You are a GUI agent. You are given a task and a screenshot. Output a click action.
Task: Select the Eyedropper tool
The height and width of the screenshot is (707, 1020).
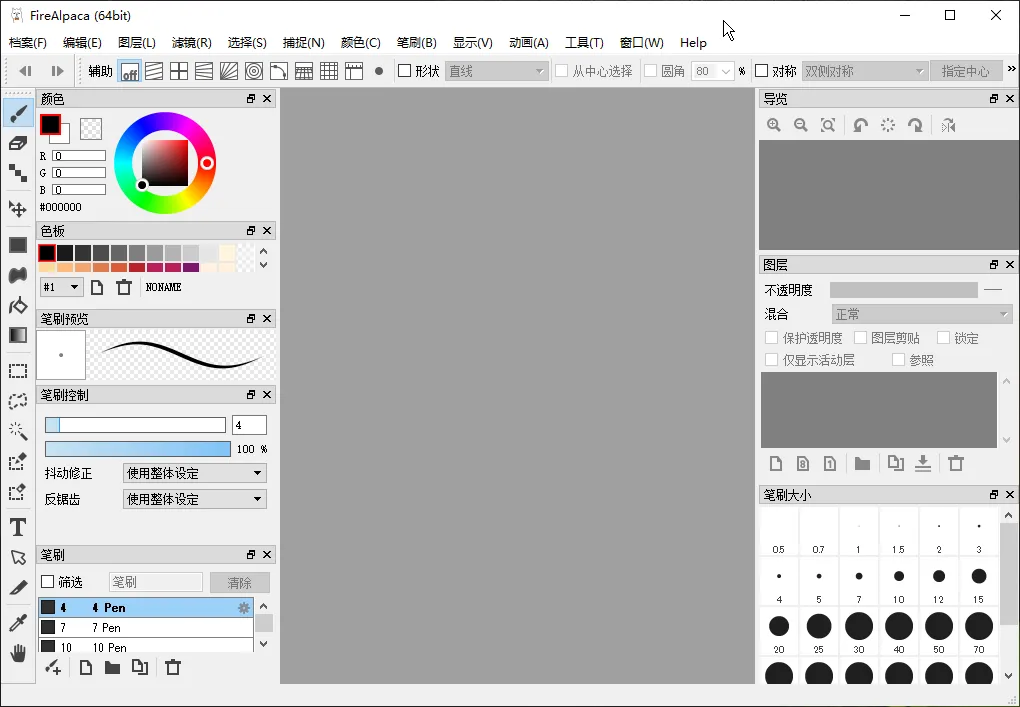(17, 622)
